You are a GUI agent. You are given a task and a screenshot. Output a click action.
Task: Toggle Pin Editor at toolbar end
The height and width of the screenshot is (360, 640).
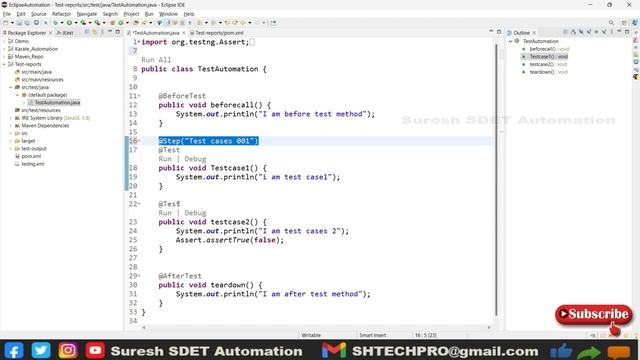click(x=273, y=23)
